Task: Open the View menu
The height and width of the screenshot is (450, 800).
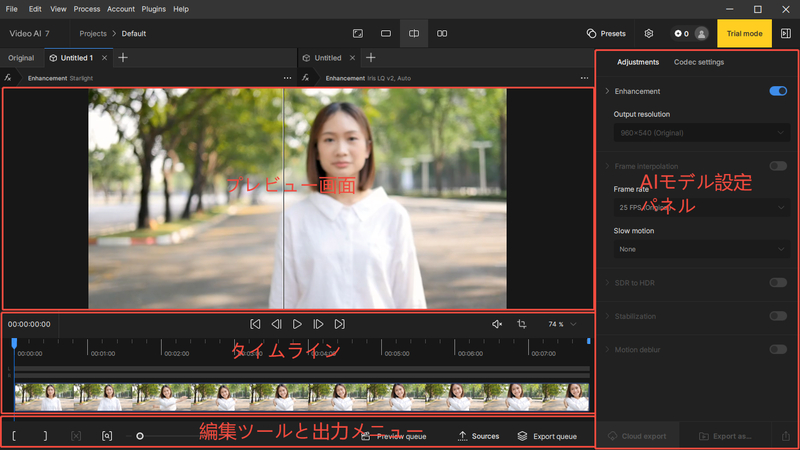Action: (x=58, y=9)
